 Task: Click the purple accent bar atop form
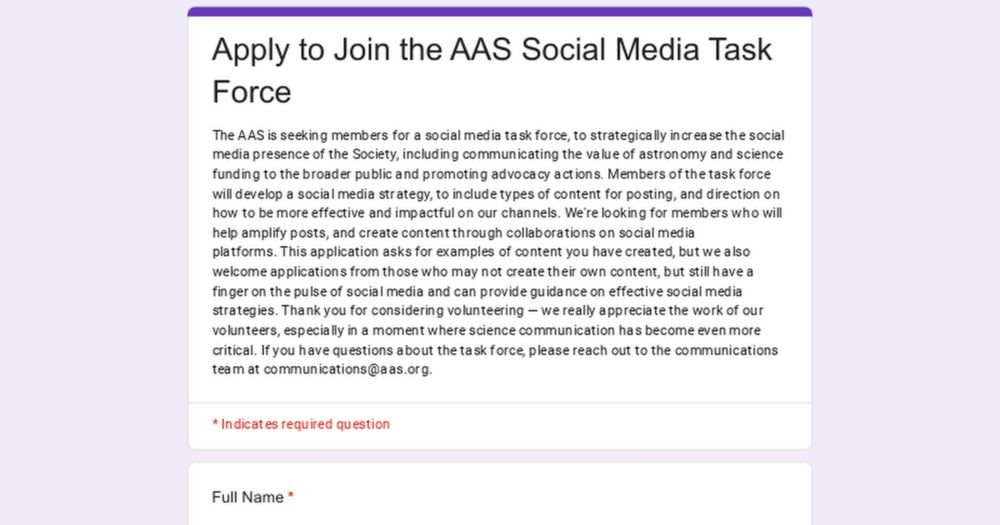[x=500, y=12]
